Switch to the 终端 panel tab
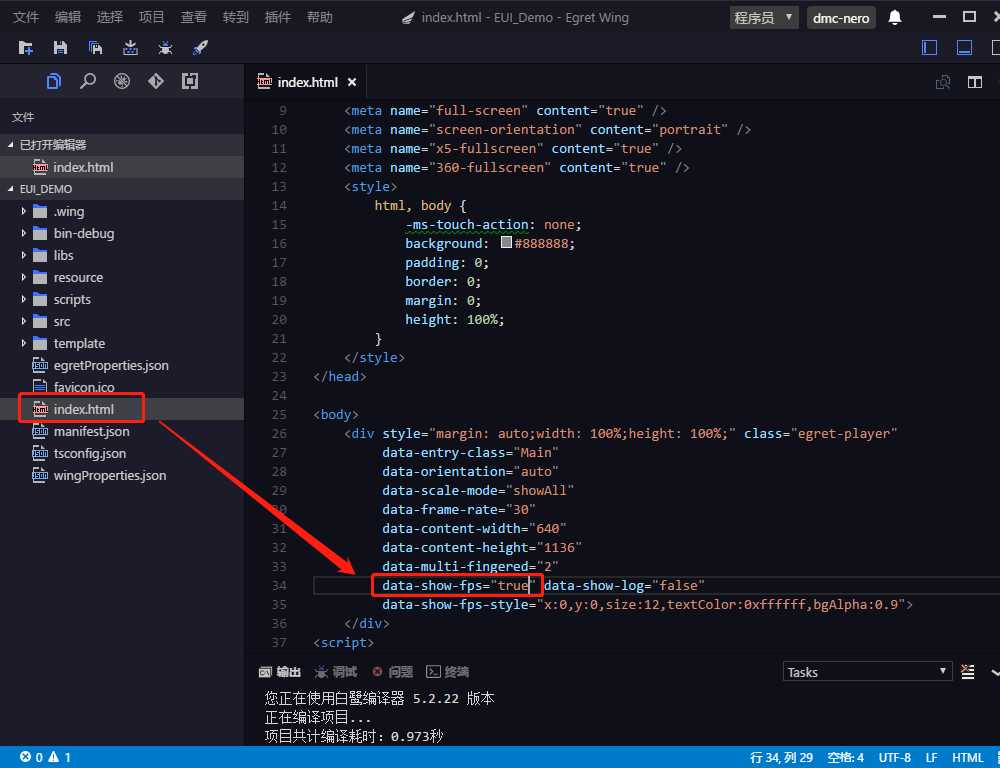 click(448, 672)
